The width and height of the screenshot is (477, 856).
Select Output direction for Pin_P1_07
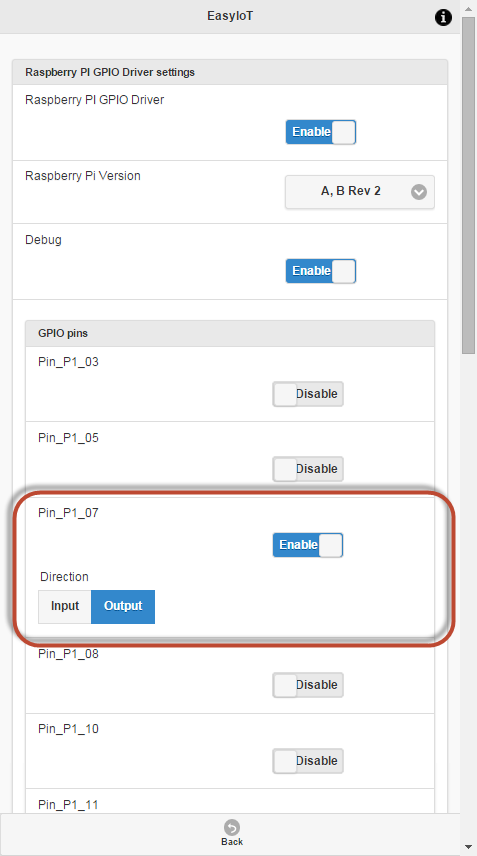(123, 606)
